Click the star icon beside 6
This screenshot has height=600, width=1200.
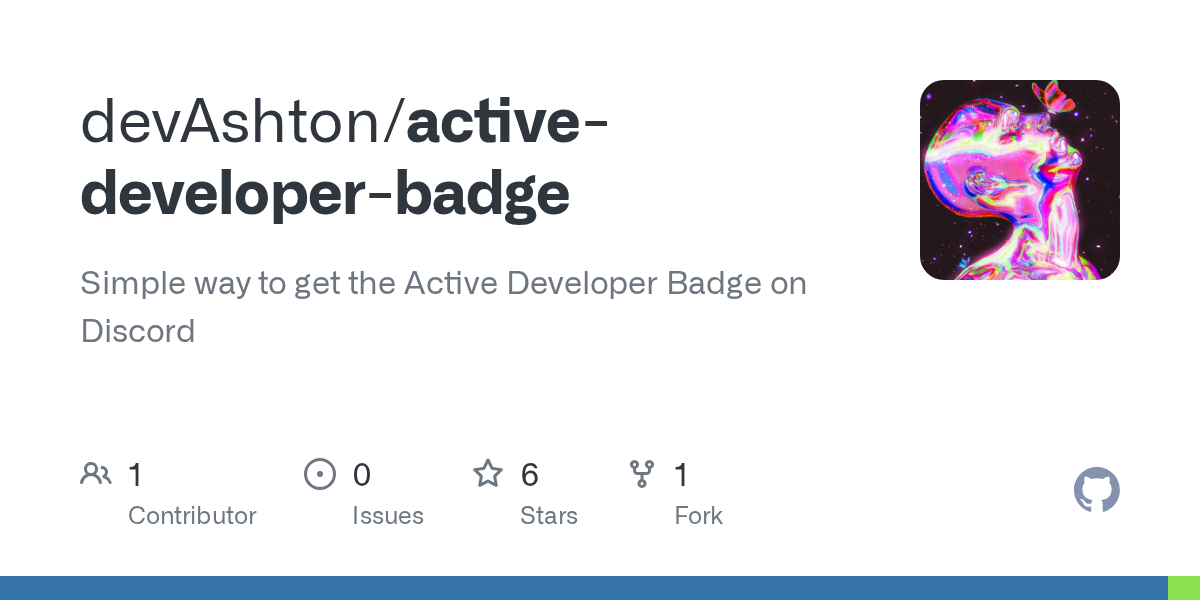(x=488, y=473)
